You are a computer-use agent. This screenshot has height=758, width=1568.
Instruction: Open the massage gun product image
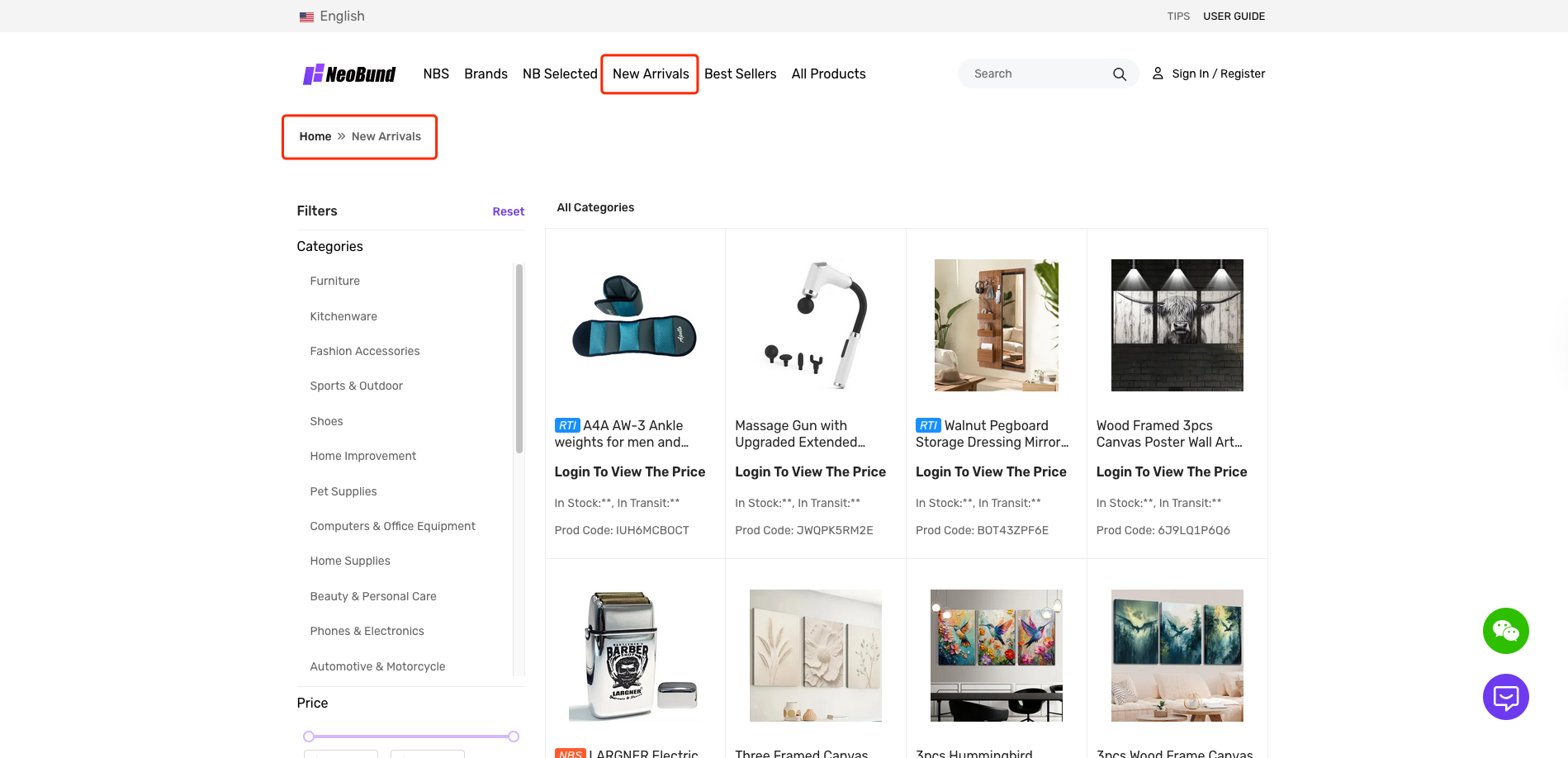pos(815,325)
